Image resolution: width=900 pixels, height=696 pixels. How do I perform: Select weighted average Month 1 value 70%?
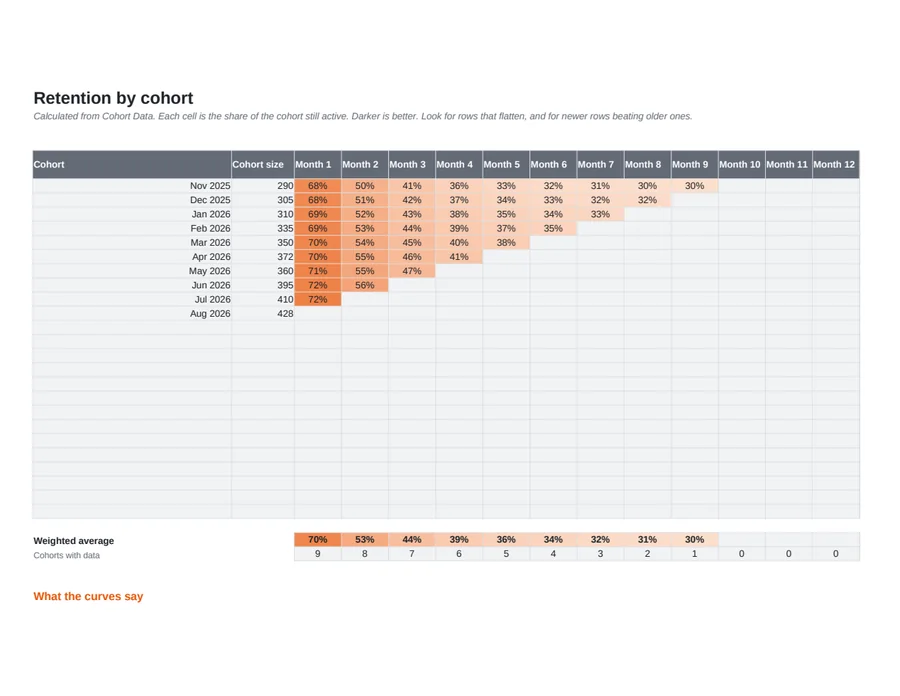[x=318, y=539]
